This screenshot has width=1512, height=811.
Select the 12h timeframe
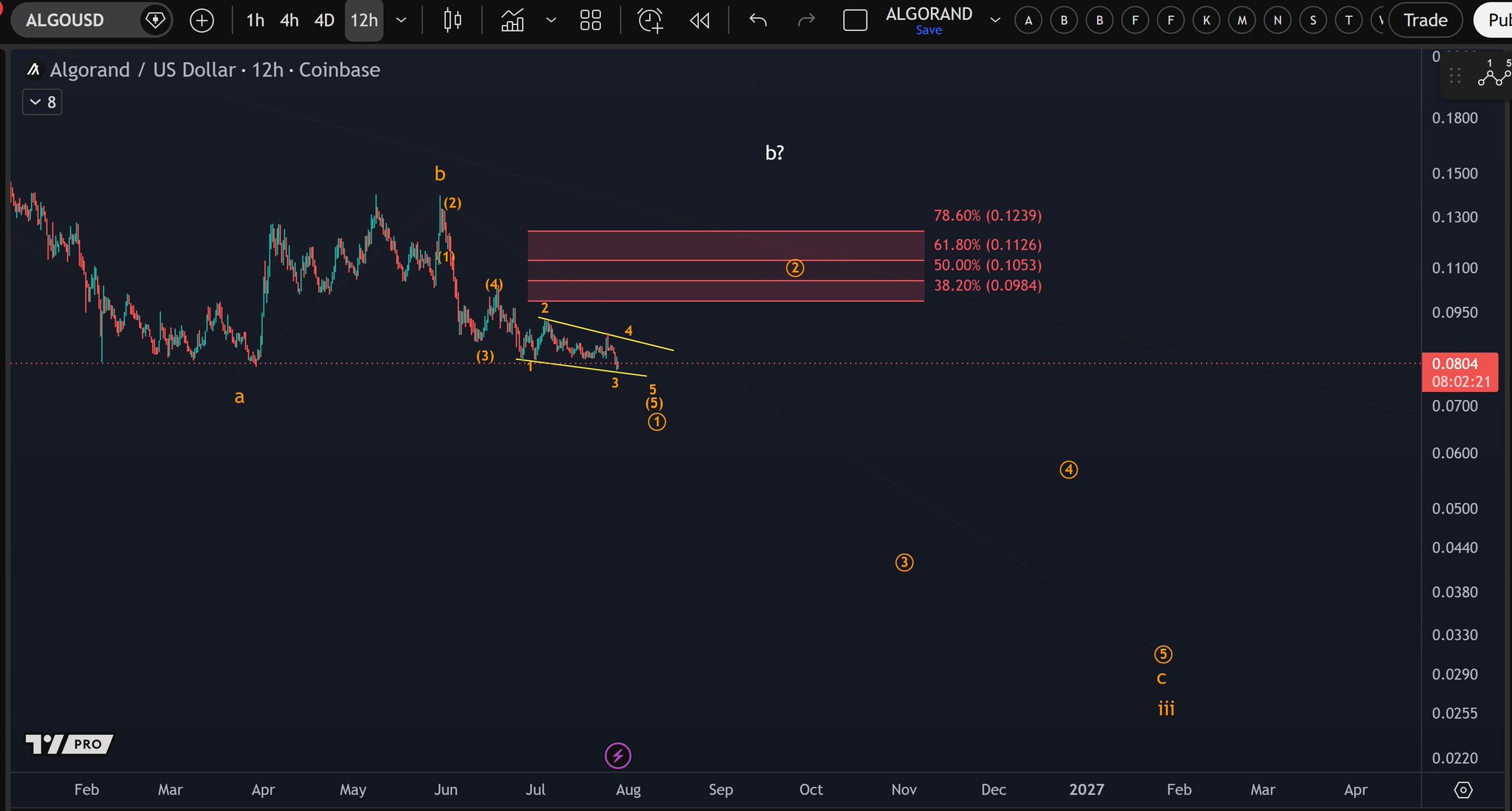[x=364, y=20]
